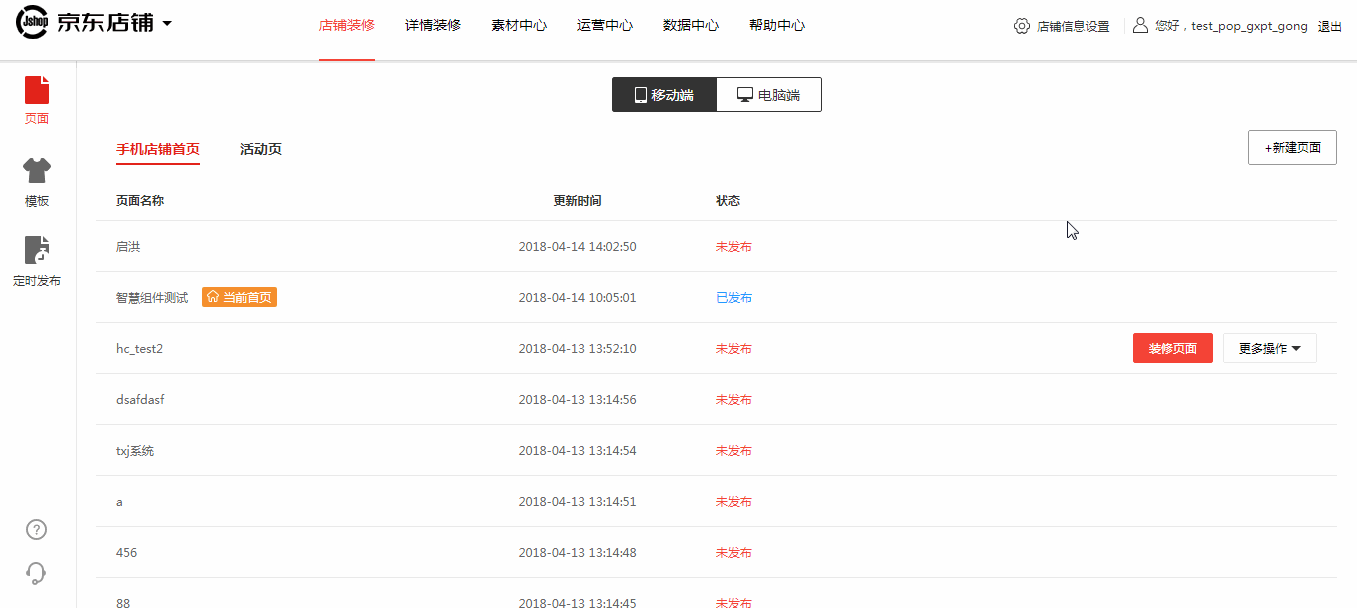This screenshot has width=1357, height=608.
Task: Click the Jshop logo icon
Action: pyautogui.click(x=32, y=24)
